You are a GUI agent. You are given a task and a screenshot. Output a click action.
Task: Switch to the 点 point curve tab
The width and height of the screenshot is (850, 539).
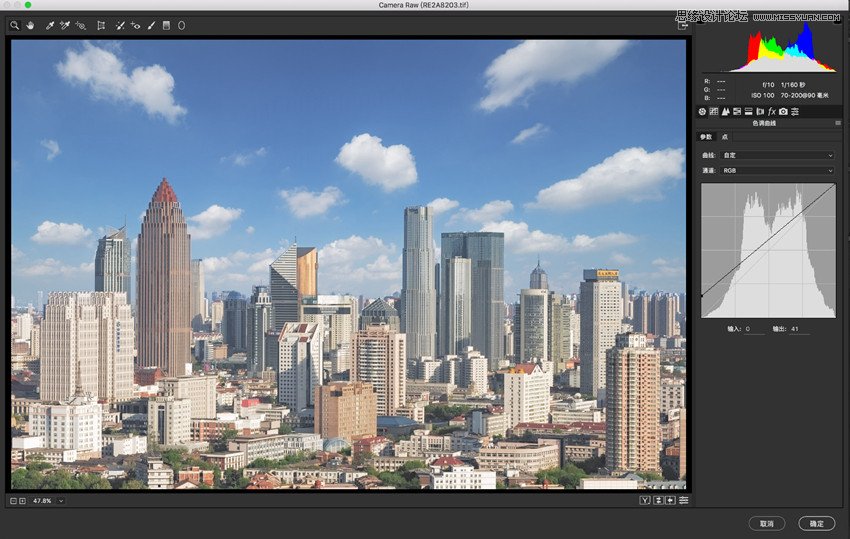[725, 137]
